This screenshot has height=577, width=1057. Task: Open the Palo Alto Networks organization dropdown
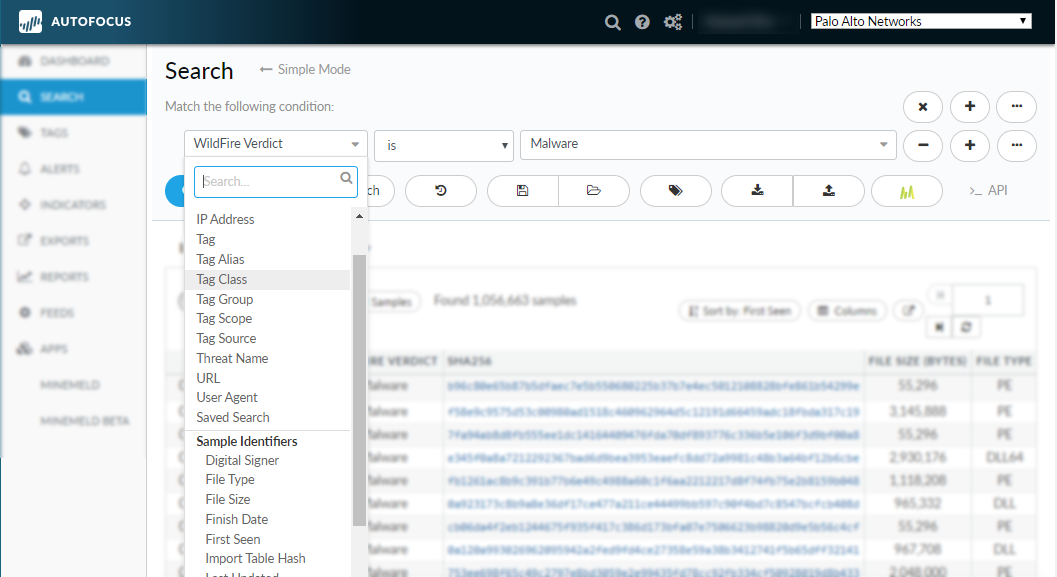920,21
